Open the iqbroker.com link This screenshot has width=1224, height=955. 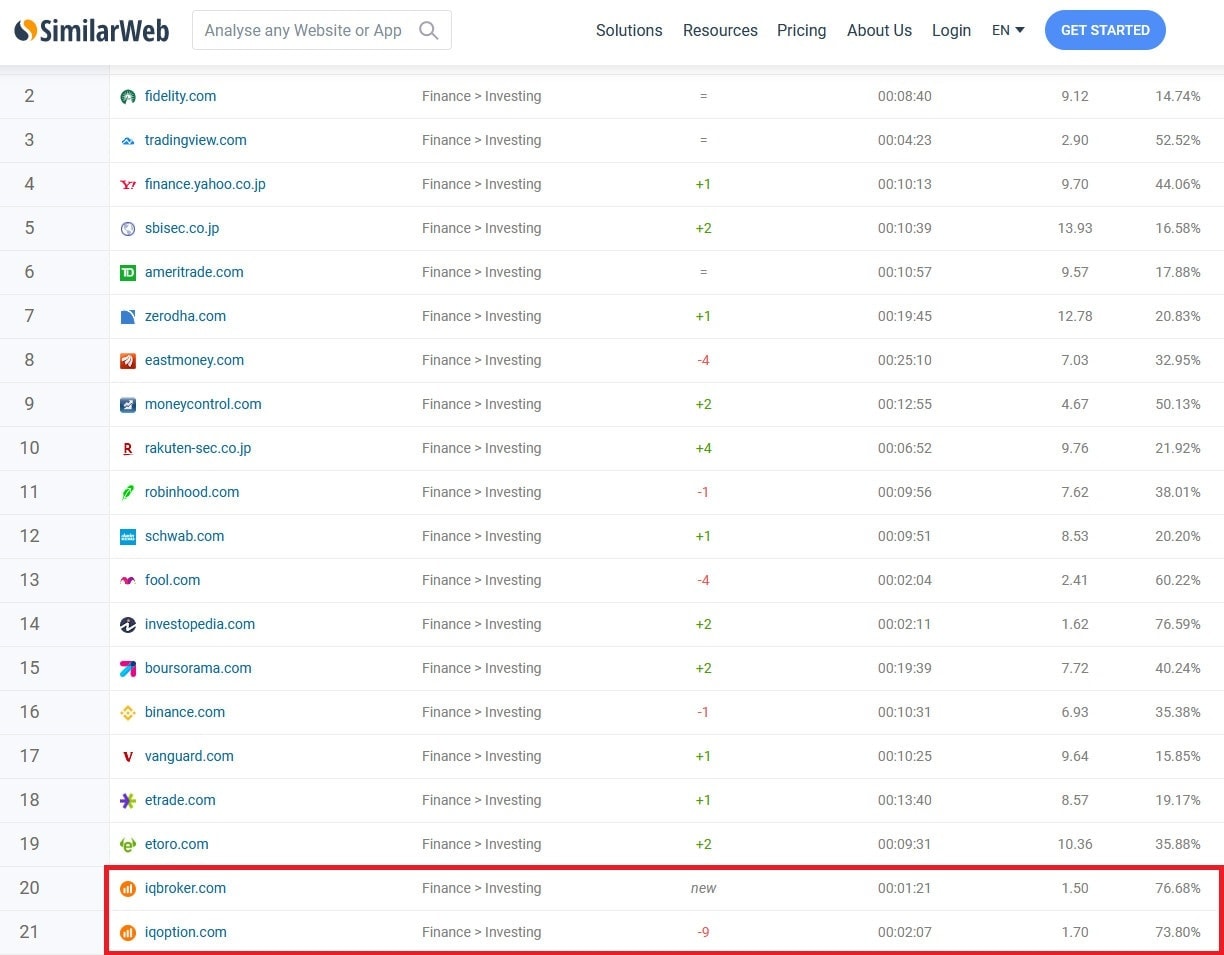pyautogui.click(x=185, y=888)
